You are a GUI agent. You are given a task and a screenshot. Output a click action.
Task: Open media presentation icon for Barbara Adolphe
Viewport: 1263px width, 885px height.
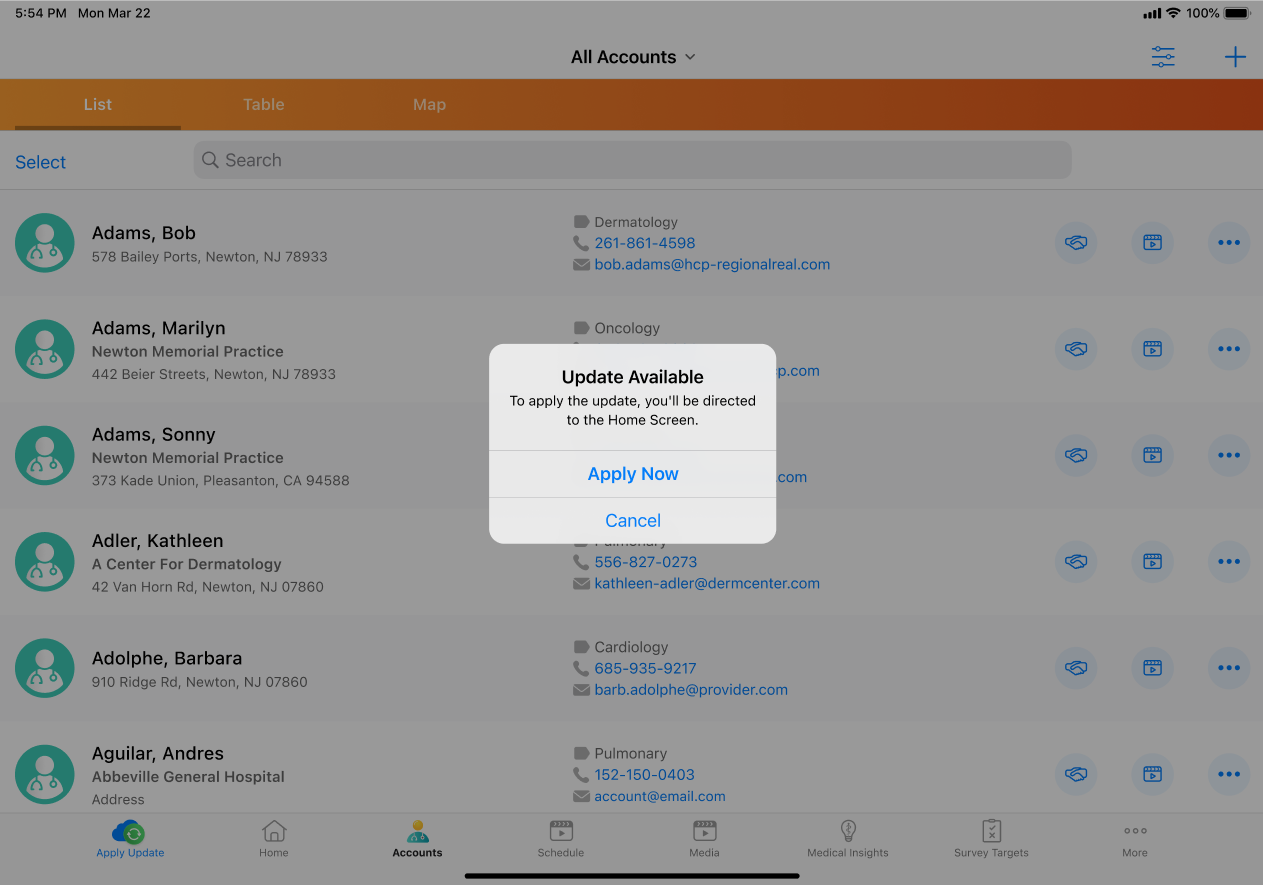pyautogui.click(x=1152, y=668)
